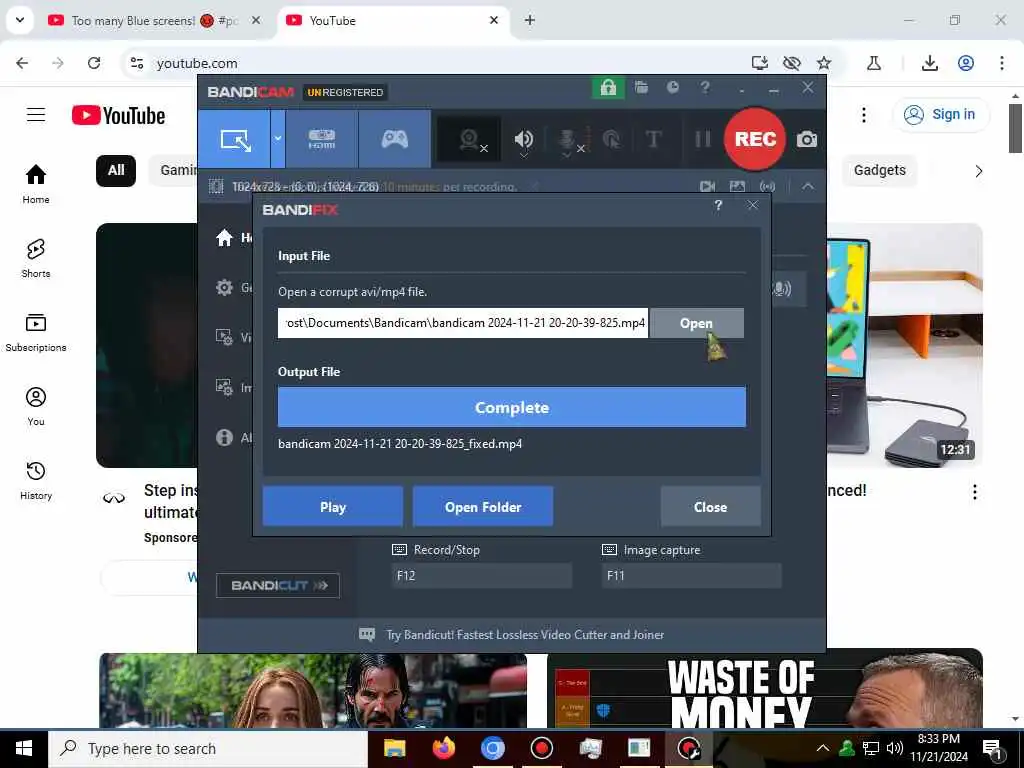Toggle speaker sound recording icon
This screenshot has height=768, width=1024.
pyautogui.click(x=524, y=139)
